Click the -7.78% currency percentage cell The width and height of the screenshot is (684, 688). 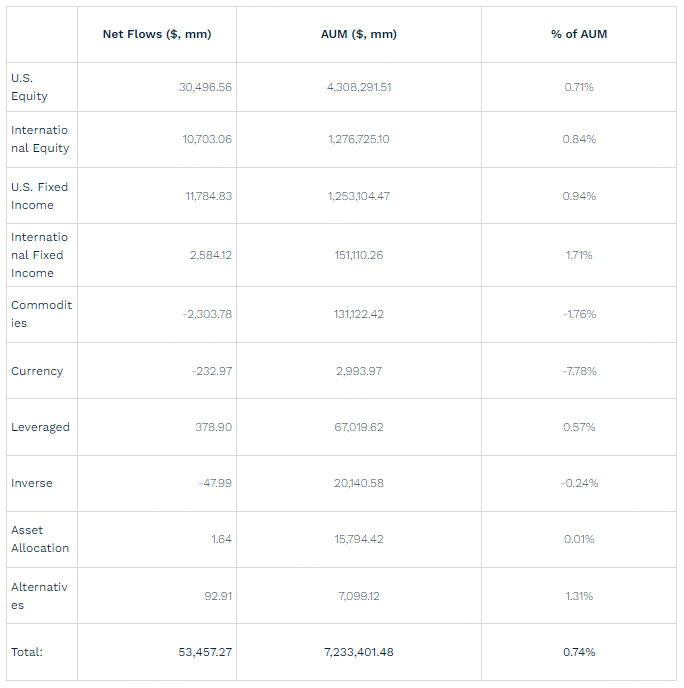578,371
